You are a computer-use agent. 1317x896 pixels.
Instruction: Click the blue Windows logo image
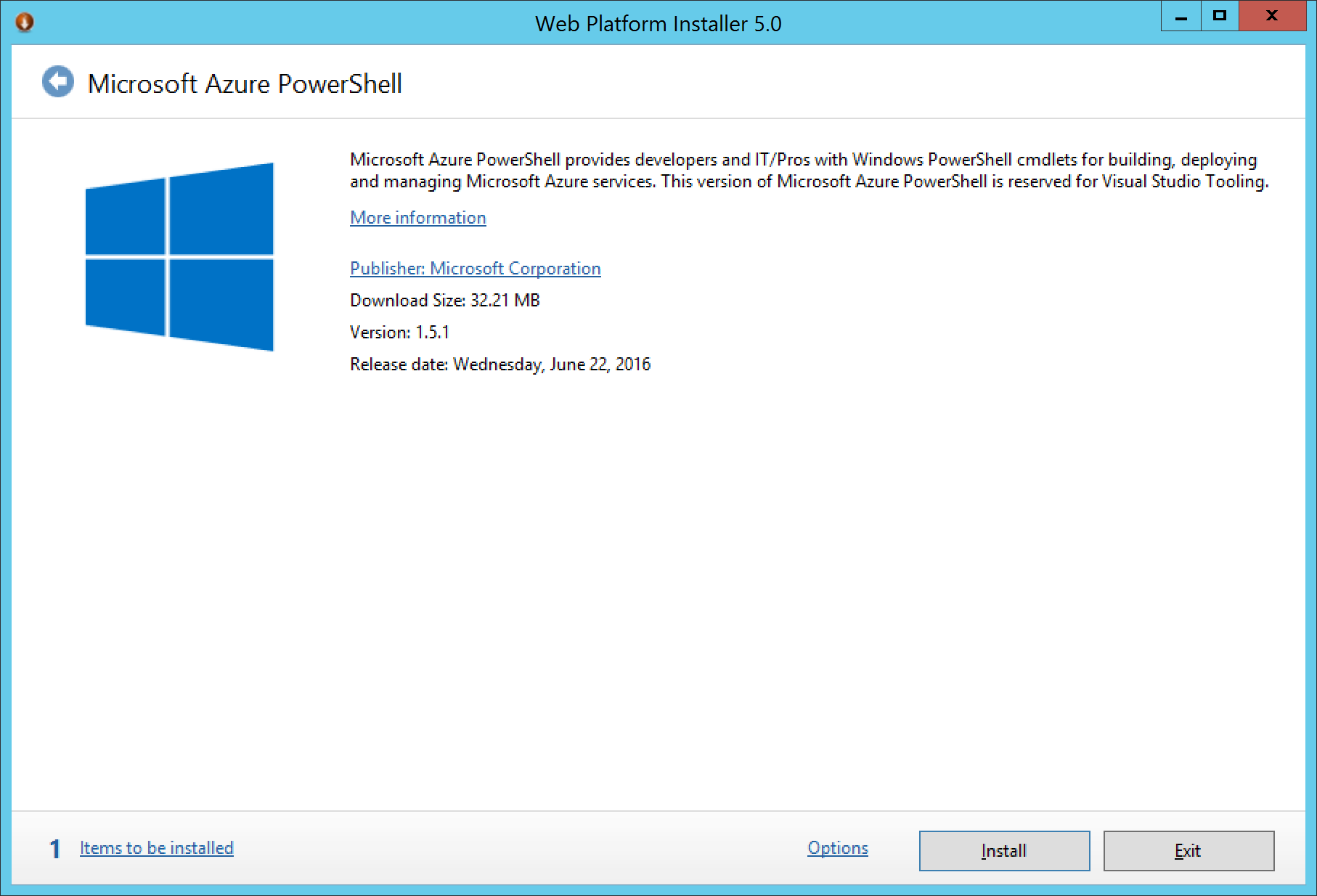tap(179, 257)
